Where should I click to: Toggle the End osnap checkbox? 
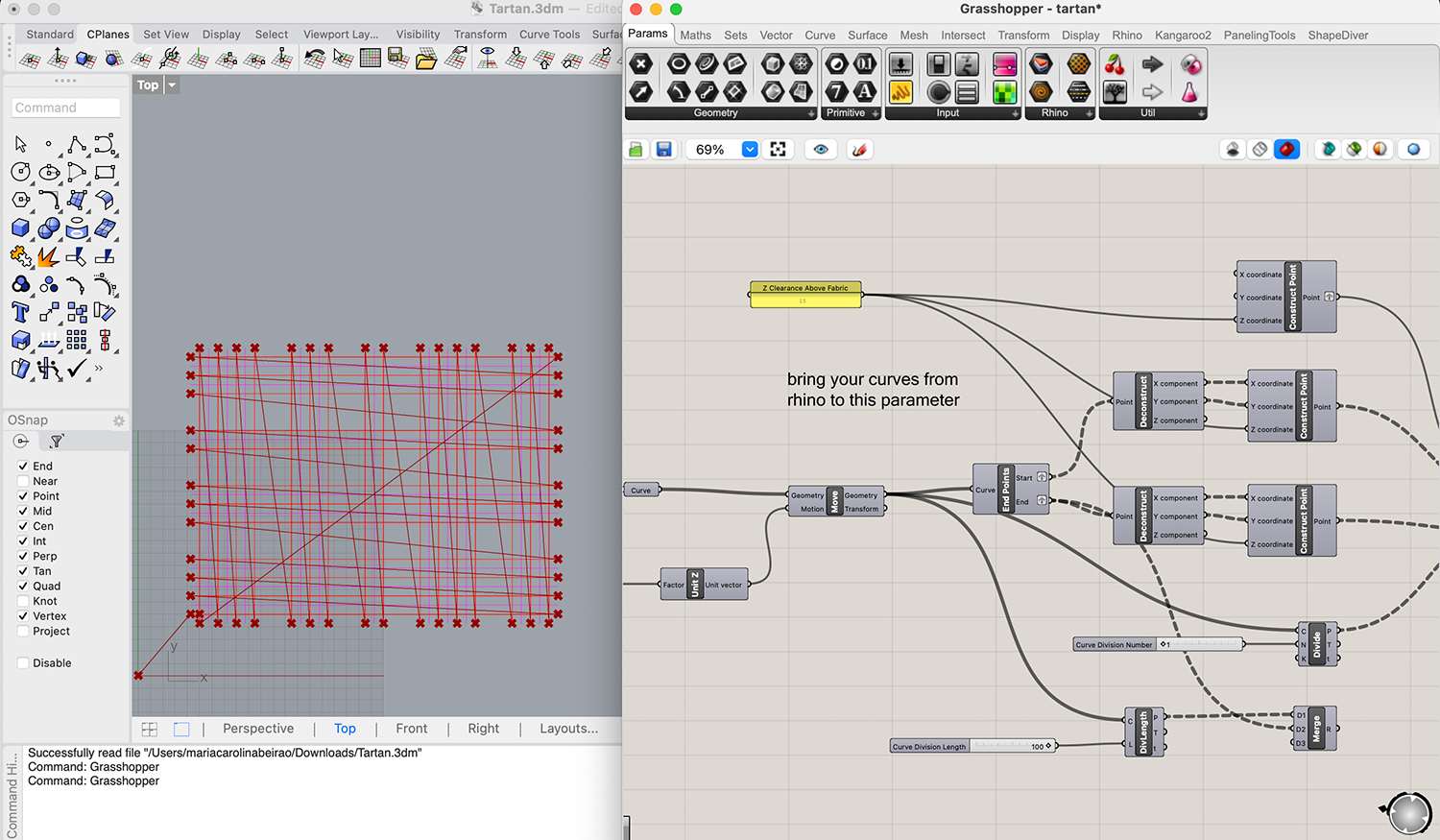23,467
